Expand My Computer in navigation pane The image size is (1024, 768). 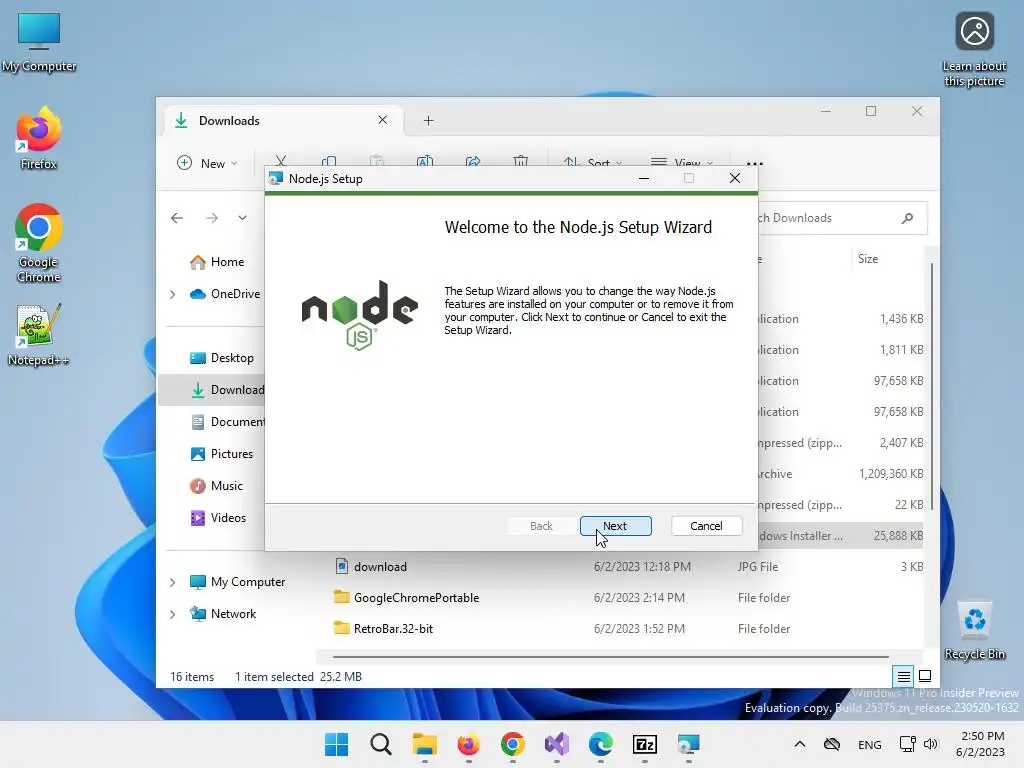pos(172,582)
